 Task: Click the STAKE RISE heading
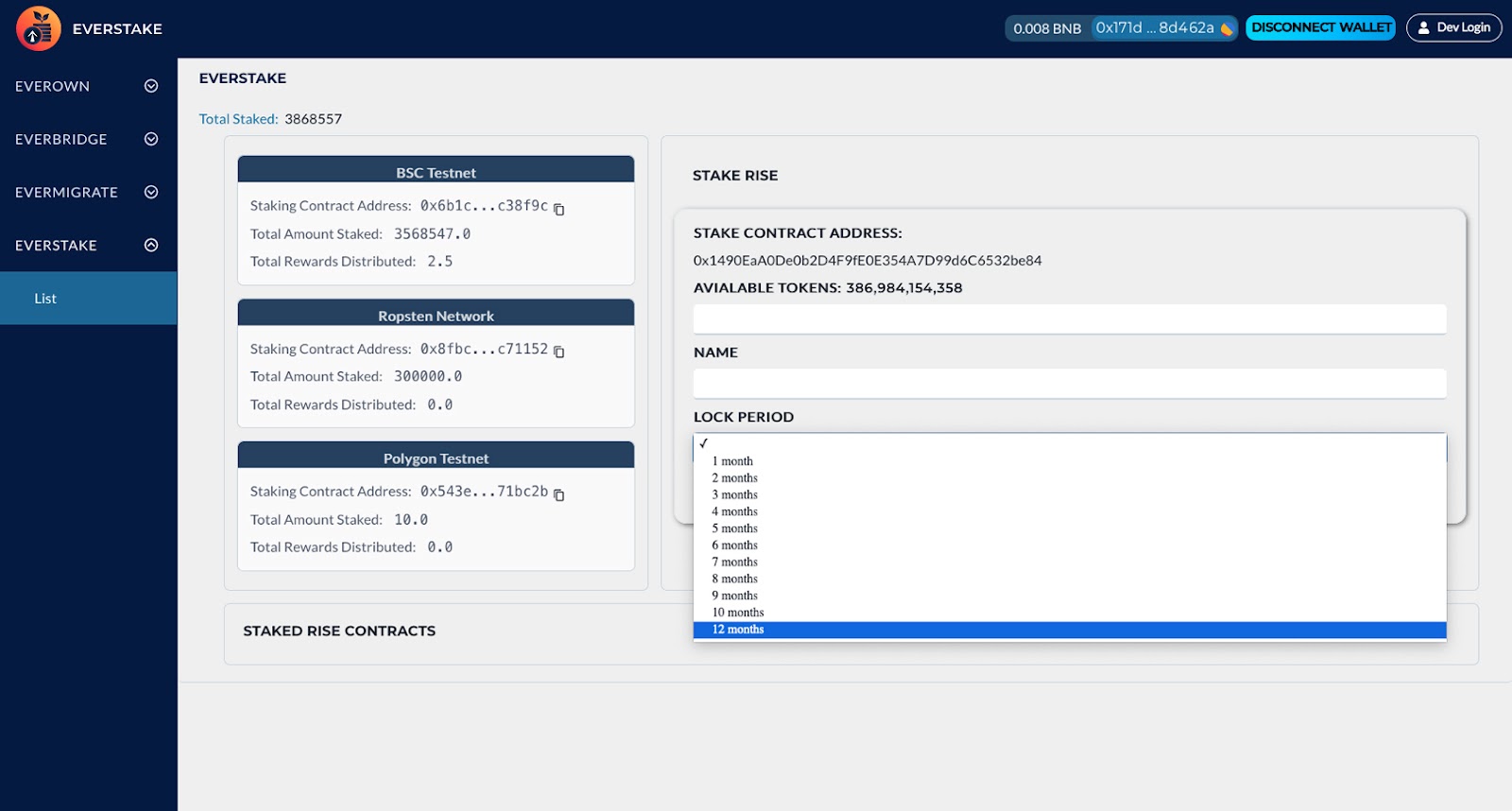pos(735,176)
